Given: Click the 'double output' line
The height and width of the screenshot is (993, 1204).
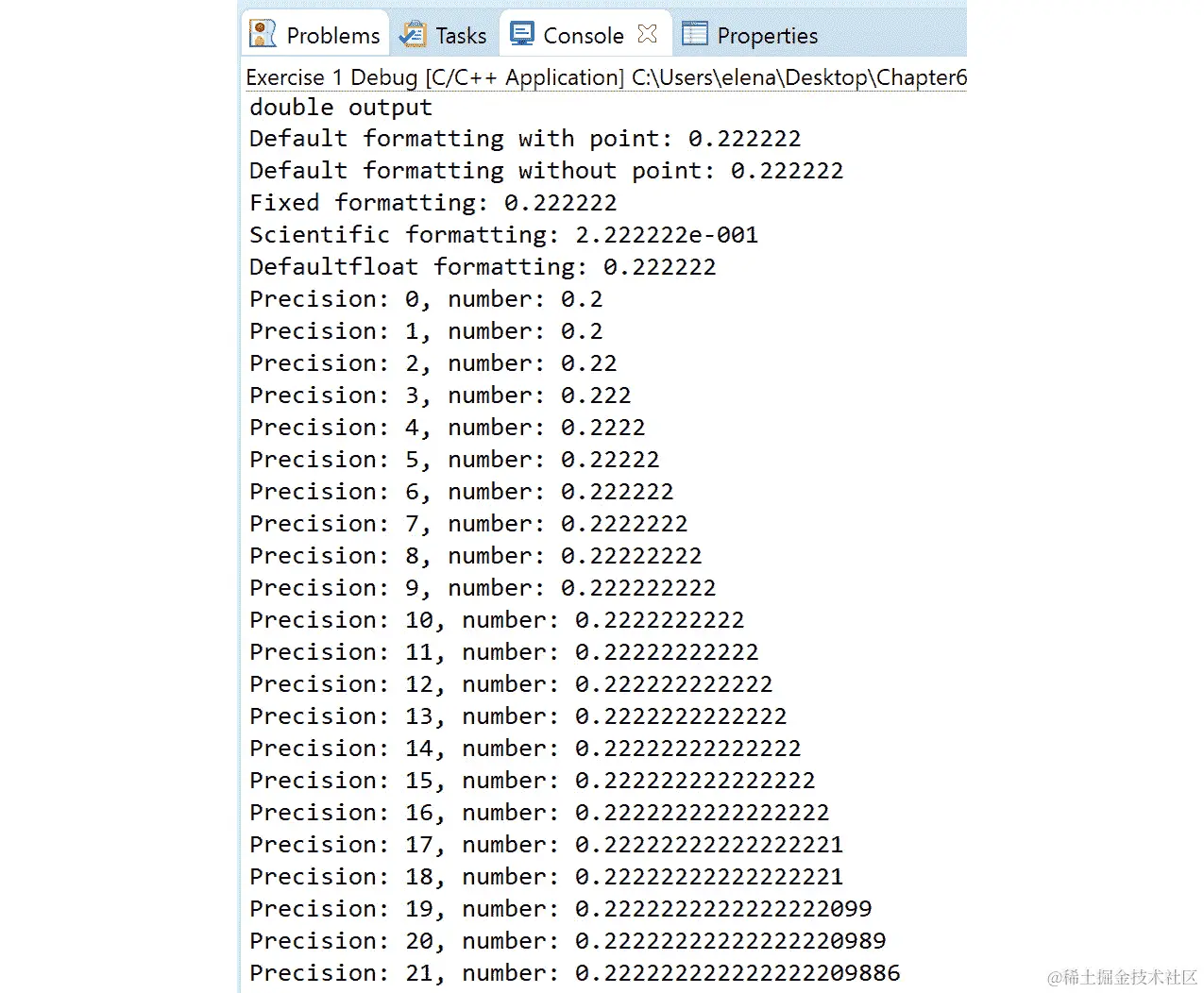Looking at the screenshot, I should coord(341,108).
